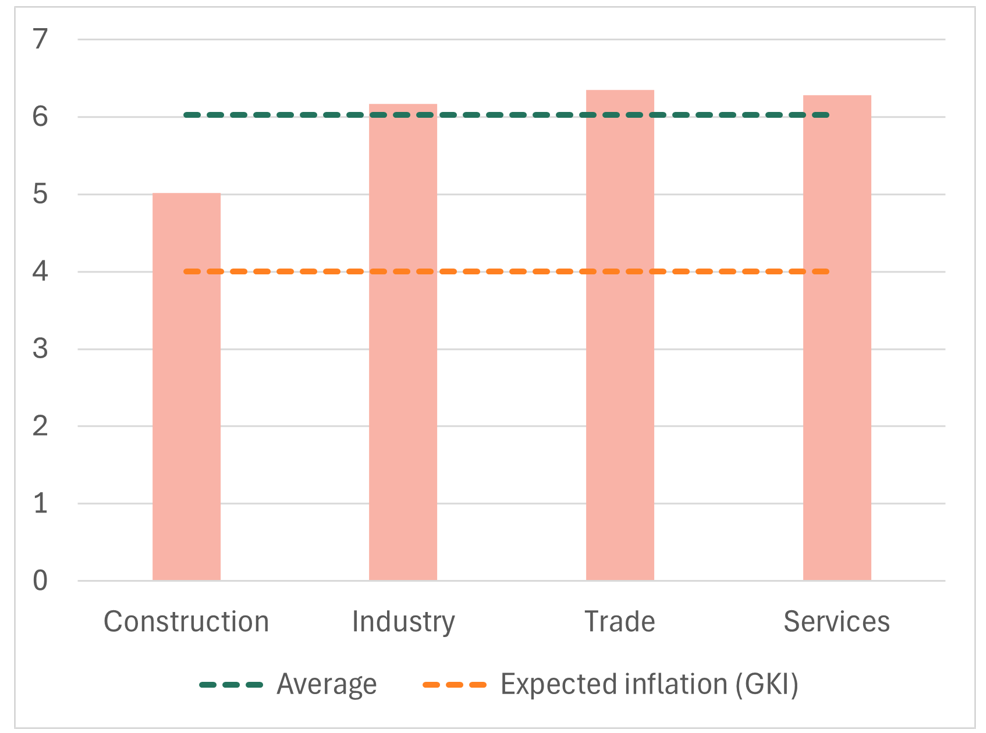Screen dimensions: 986x733
Task: Click the 5 value axis label
Action: pyautogui.click(x=40, y=194)
